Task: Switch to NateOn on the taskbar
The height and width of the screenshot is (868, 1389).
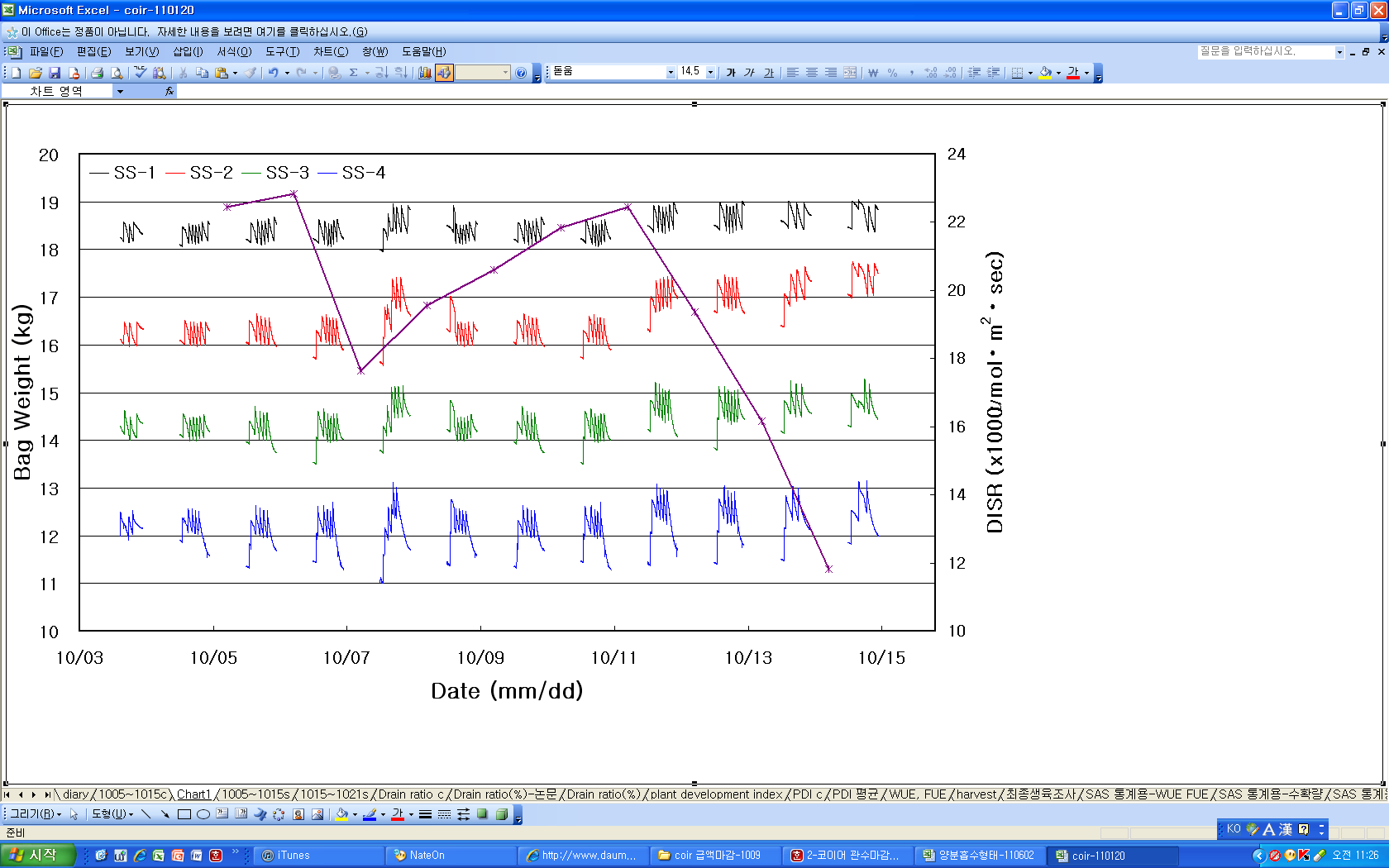Action: (451, 856)
